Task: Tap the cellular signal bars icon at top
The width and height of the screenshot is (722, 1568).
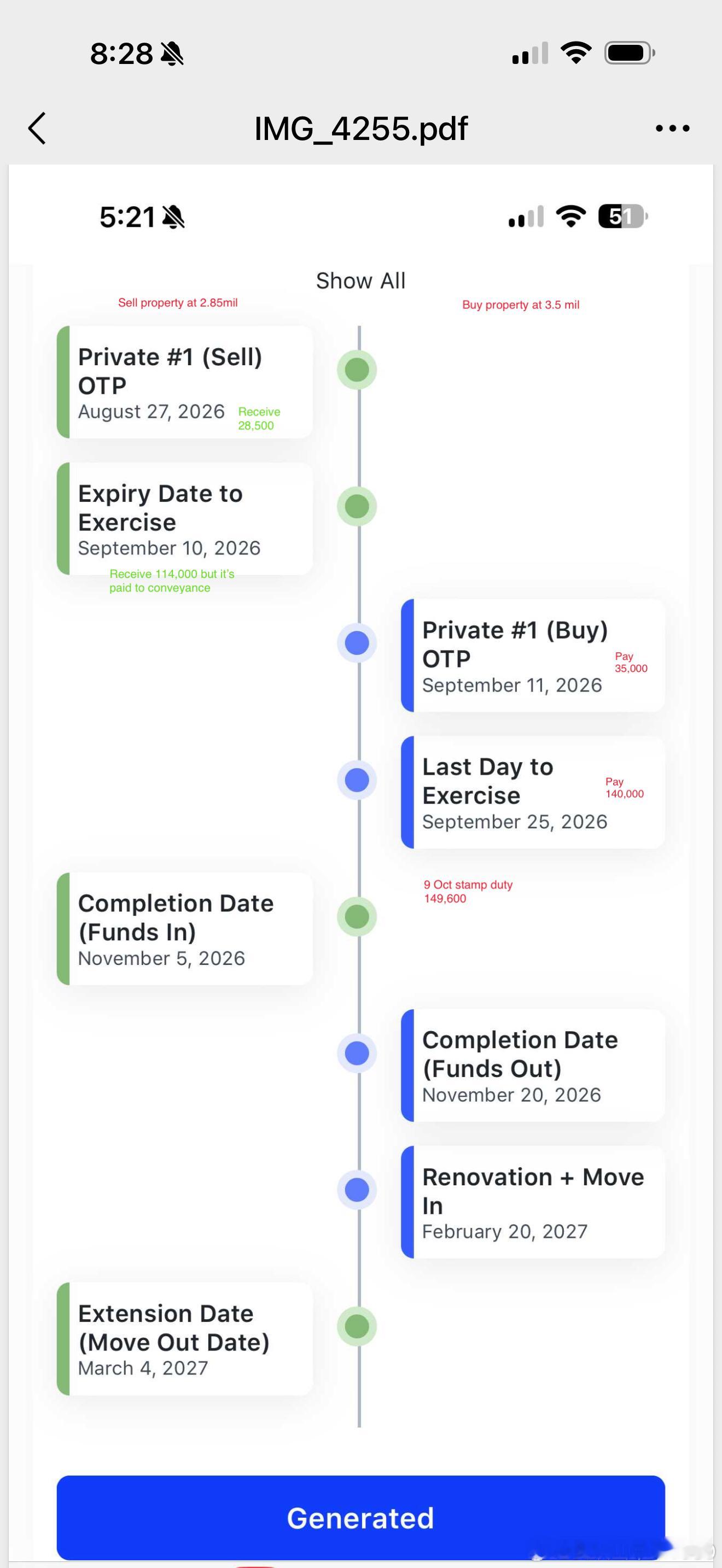Action: [x=529, y=53]
